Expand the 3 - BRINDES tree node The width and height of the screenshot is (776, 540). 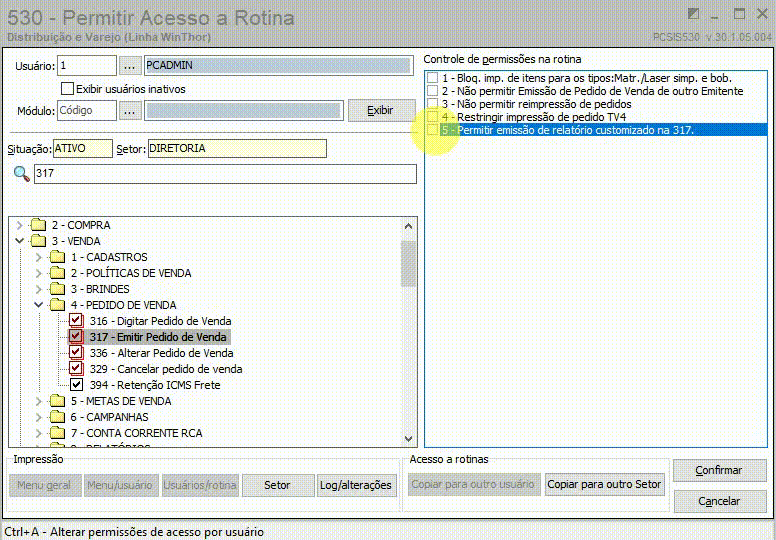39,290
